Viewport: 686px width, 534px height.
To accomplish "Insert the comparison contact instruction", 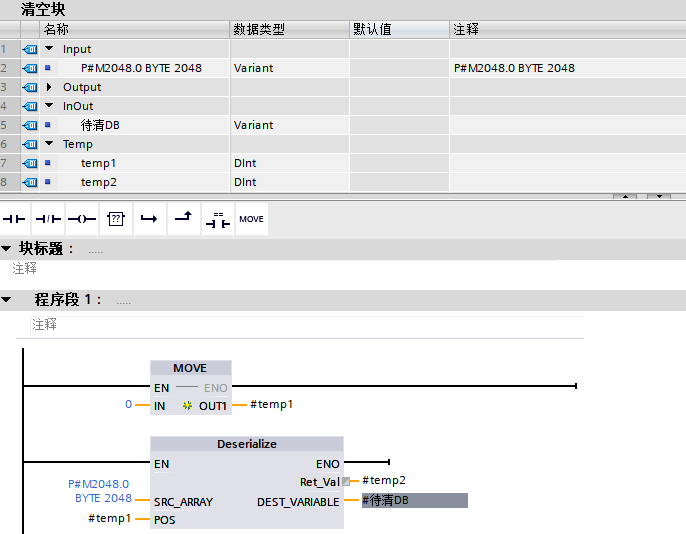I will pyautogui.click(x=217, y=219).
